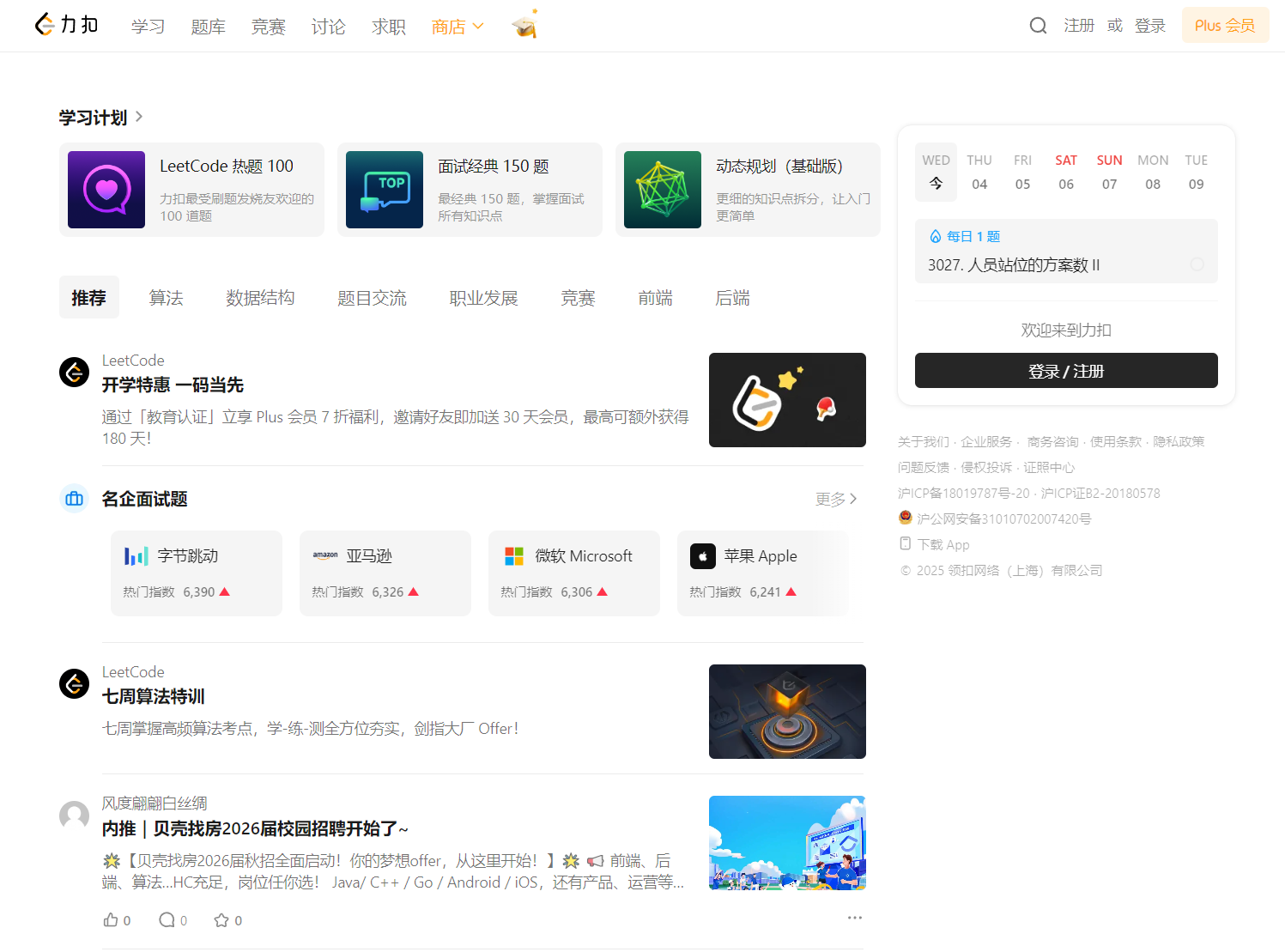The image size is (1285, 952).
Task: Switch to the 竞赛 feed tab
Action: pyautogui.click(x=579, y=297)
